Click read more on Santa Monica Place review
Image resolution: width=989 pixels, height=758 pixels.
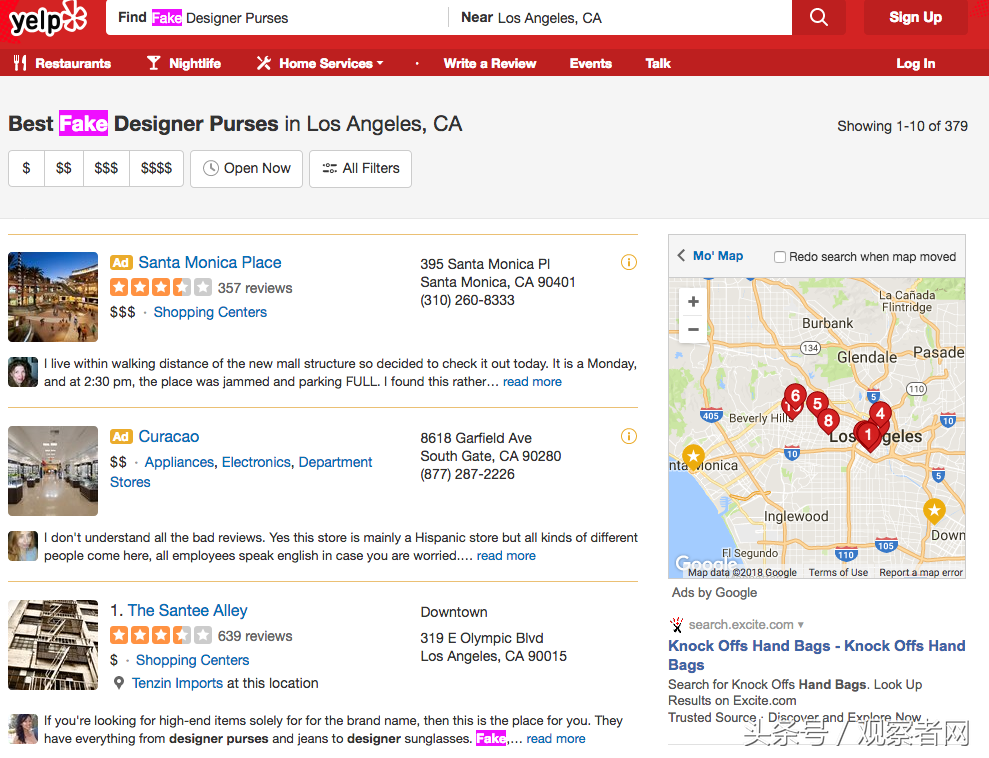click(x=532, y=382)
